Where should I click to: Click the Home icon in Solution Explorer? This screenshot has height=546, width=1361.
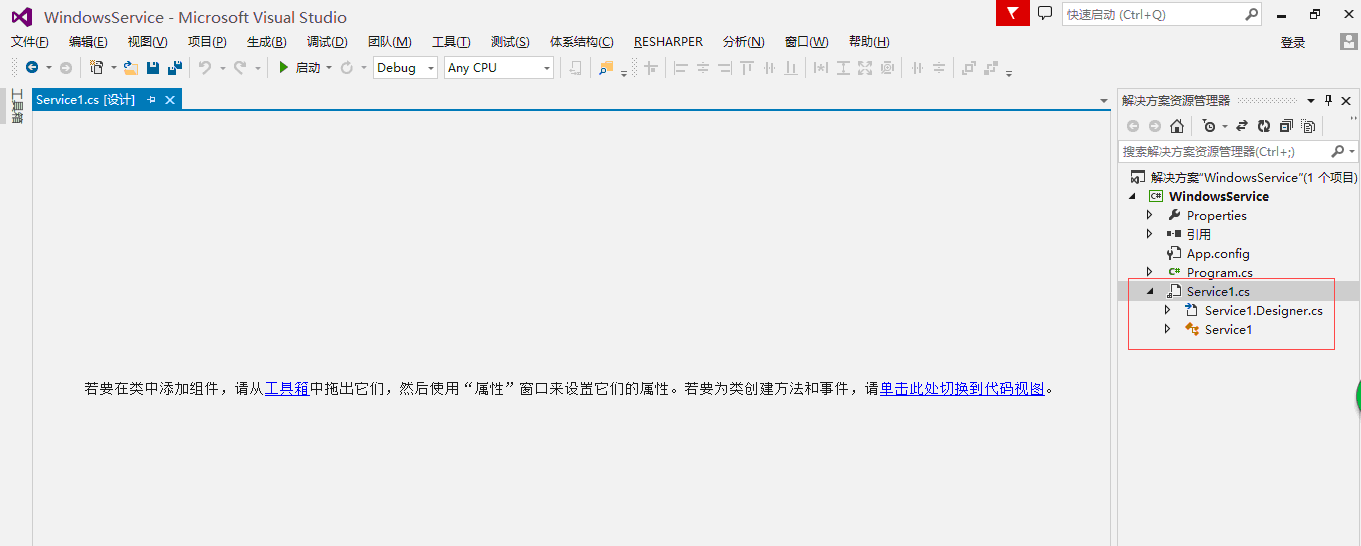(x=1177, y=126)
